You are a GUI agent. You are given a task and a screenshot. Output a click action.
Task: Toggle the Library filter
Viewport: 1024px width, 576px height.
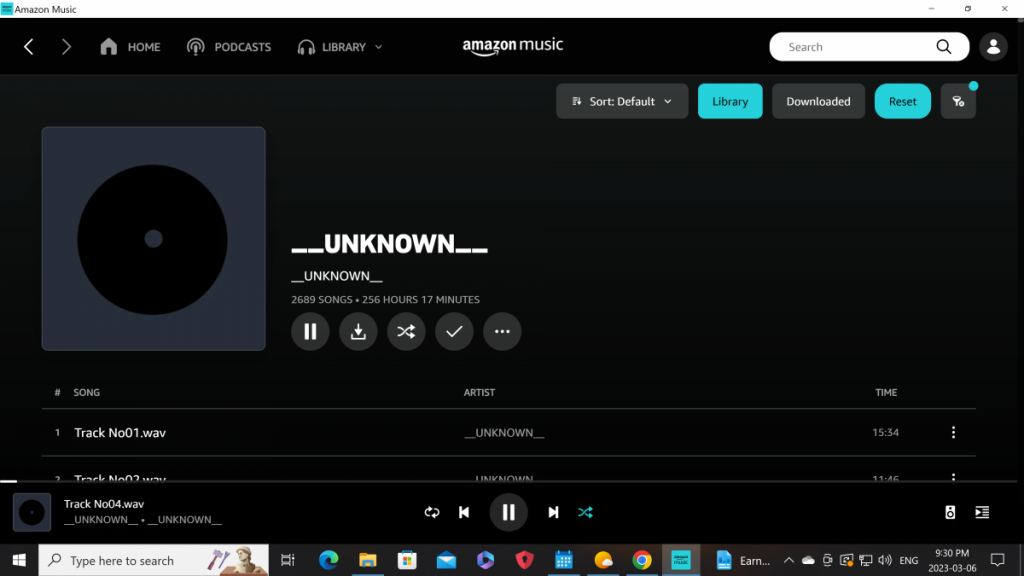(x=730, y=101)
